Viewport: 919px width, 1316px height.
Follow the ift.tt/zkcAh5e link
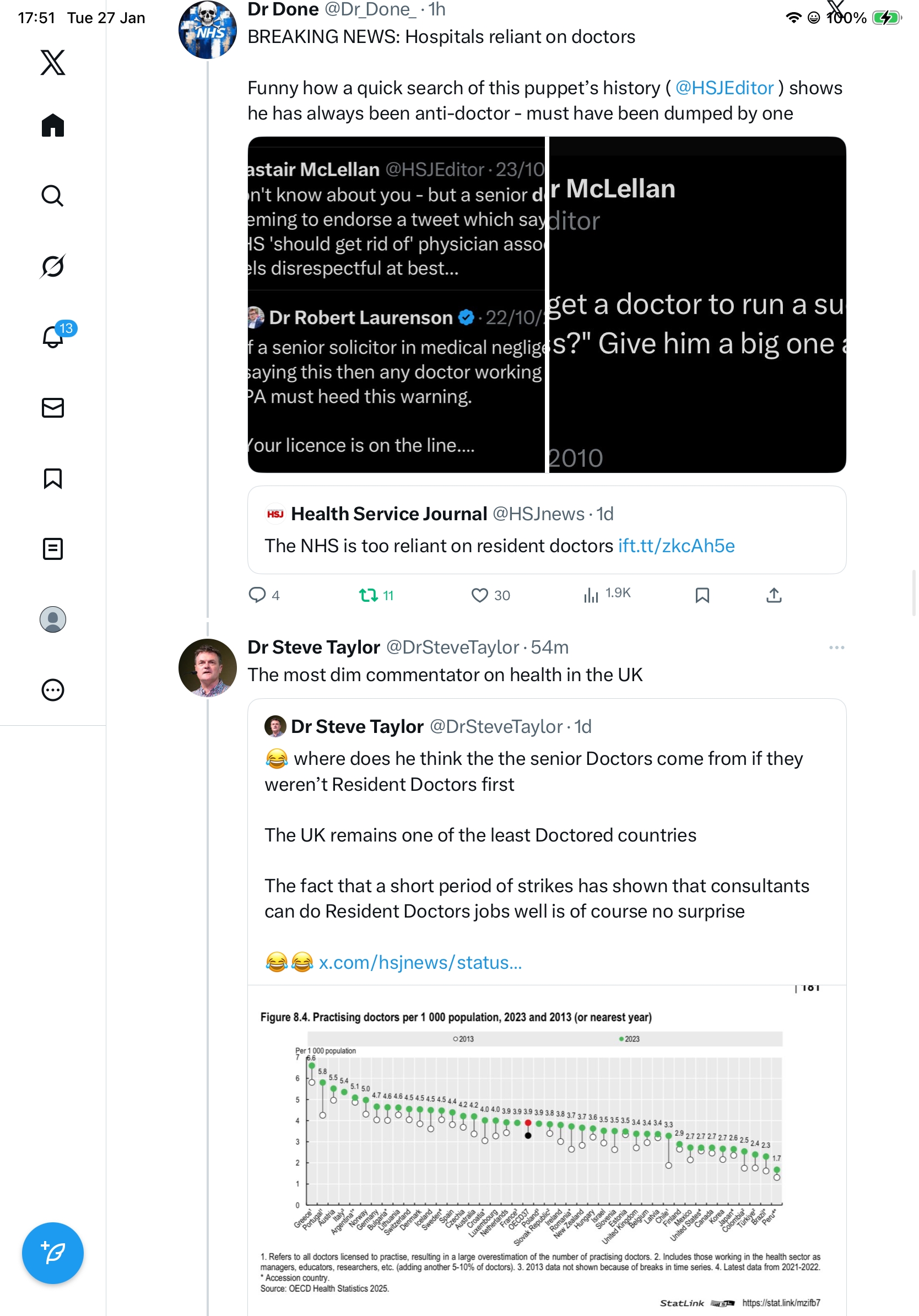point(676,546)
